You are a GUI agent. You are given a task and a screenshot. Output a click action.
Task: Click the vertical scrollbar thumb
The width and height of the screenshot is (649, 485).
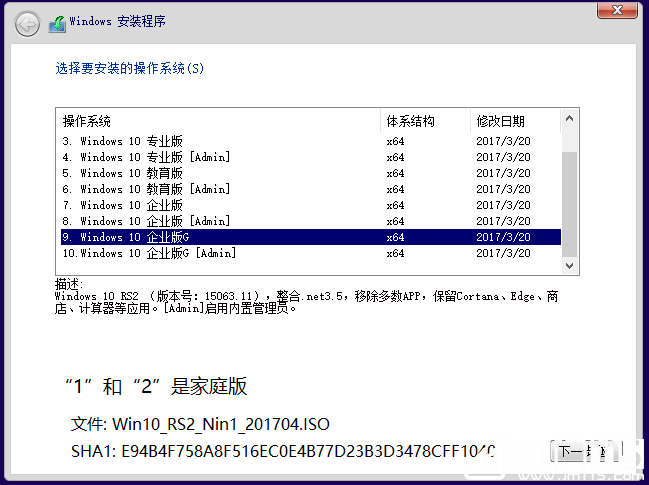point(570,204)
